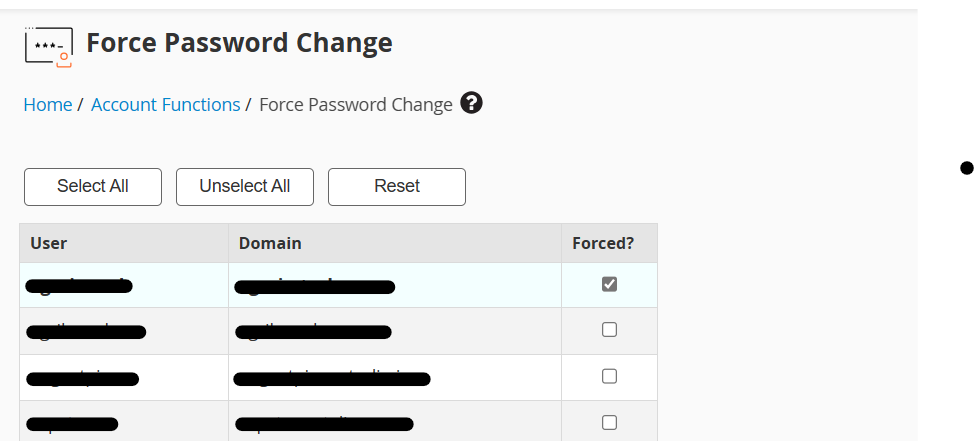Click the Forced? column header

[603, 243]
